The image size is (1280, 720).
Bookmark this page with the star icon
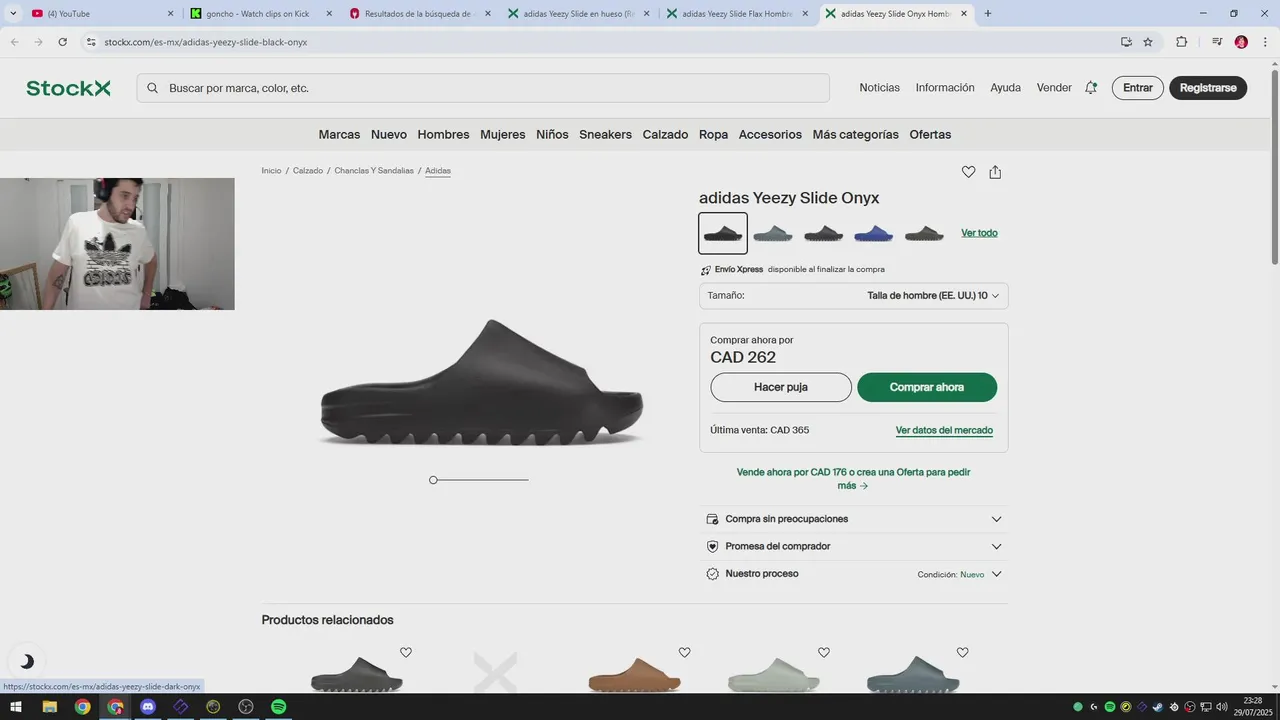coord(1148,42)
